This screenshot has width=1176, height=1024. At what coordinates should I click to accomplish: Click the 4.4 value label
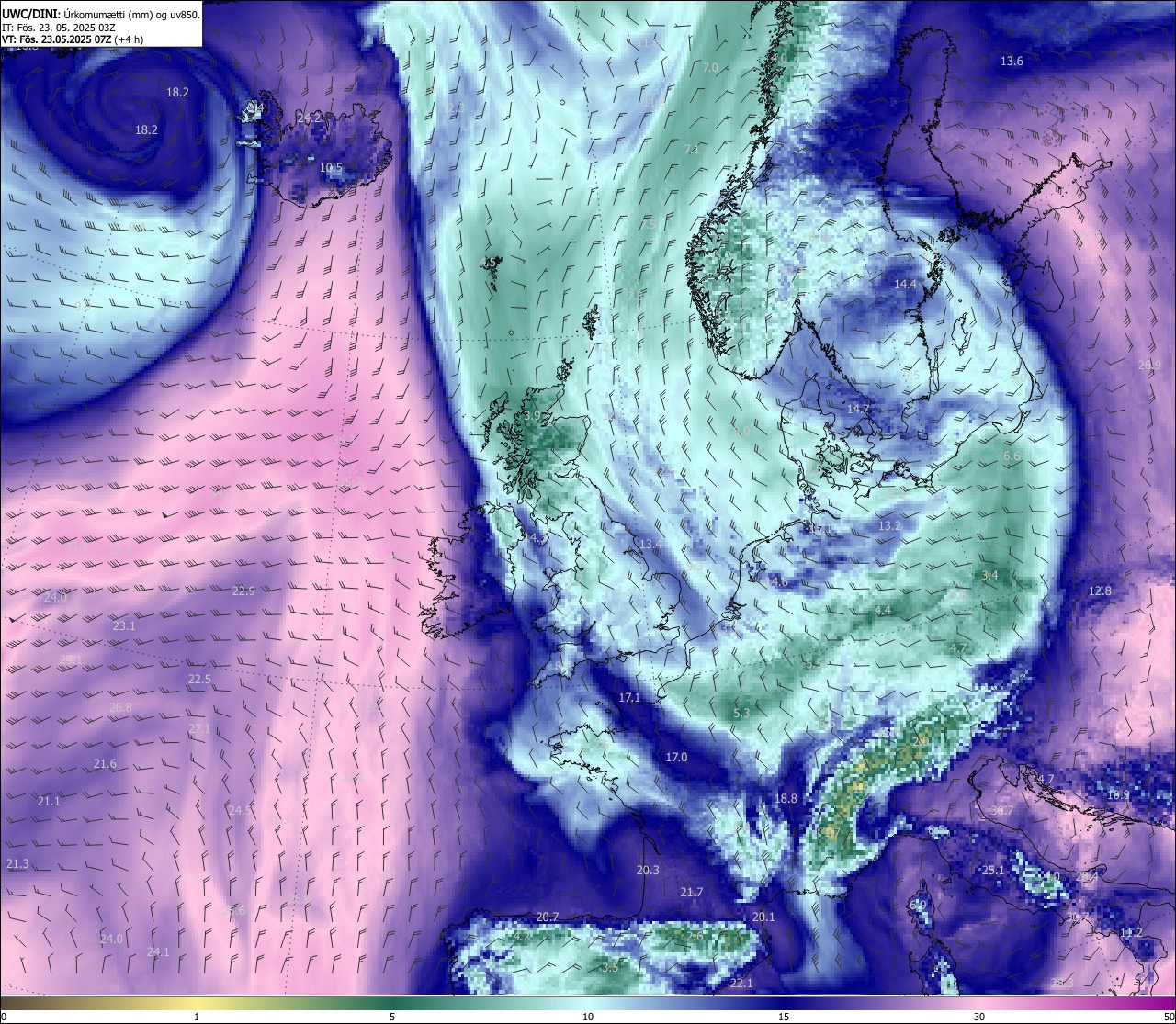pos(883,611)
